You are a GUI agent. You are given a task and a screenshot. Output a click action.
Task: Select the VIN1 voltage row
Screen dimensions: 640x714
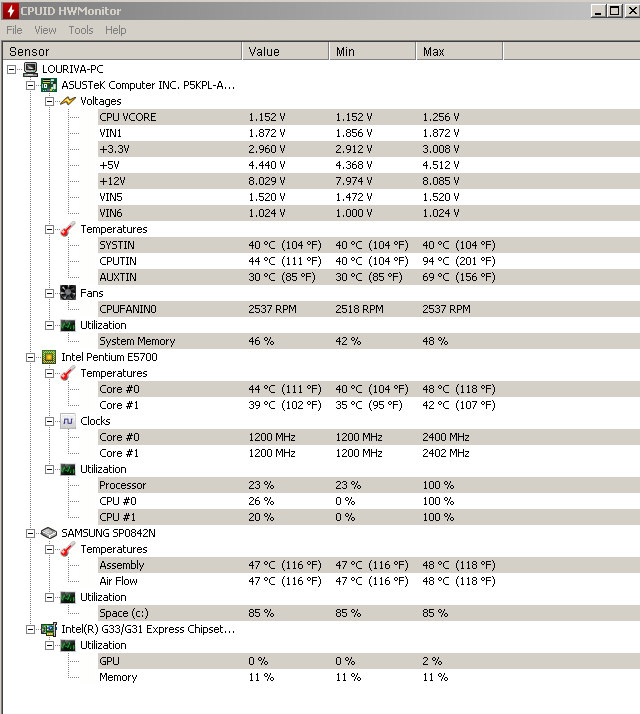click(369, 133)
